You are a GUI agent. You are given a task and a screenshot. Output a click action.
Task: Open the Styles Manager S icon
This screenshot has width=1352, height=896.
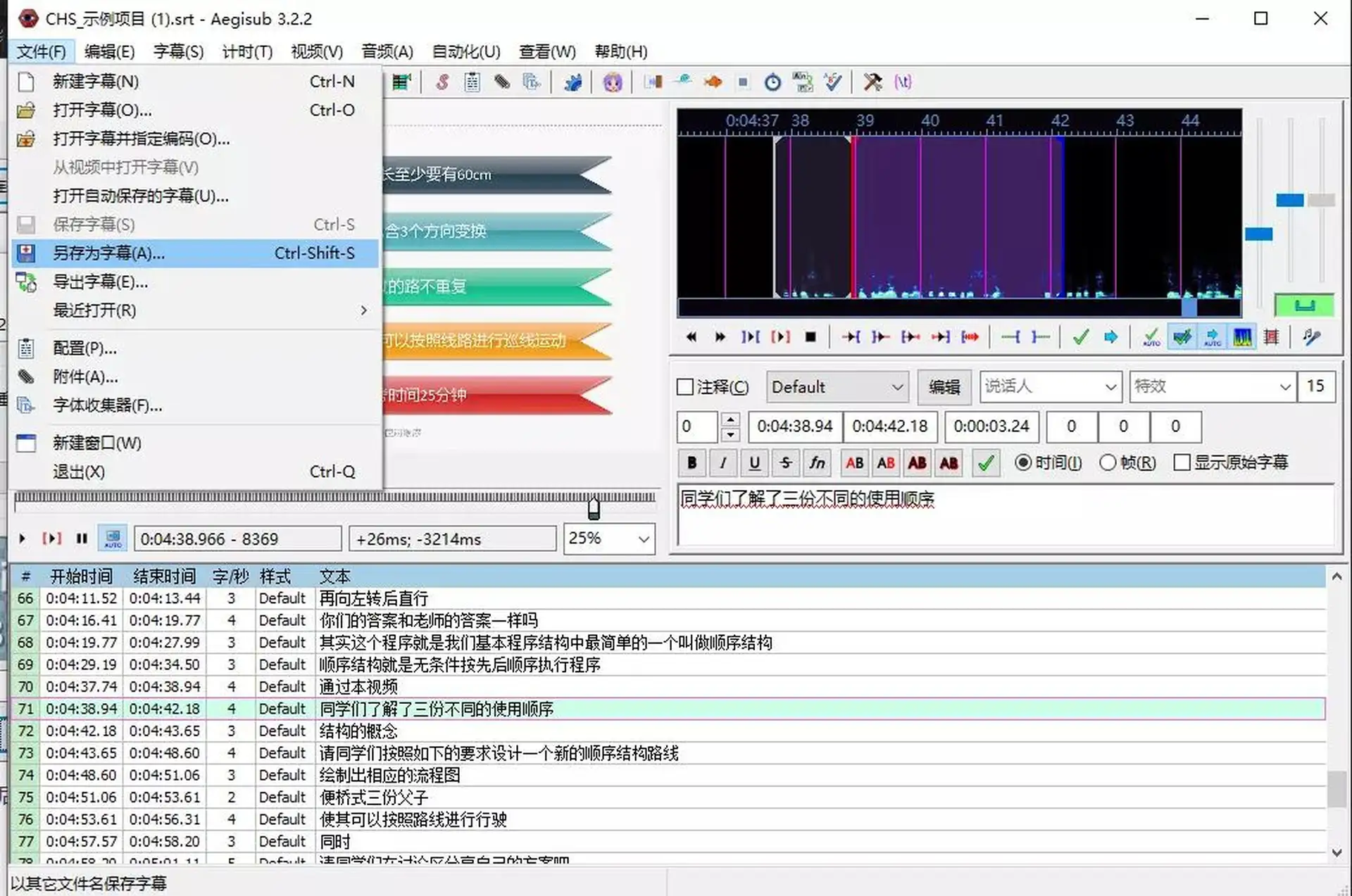(x=442, y=82)
